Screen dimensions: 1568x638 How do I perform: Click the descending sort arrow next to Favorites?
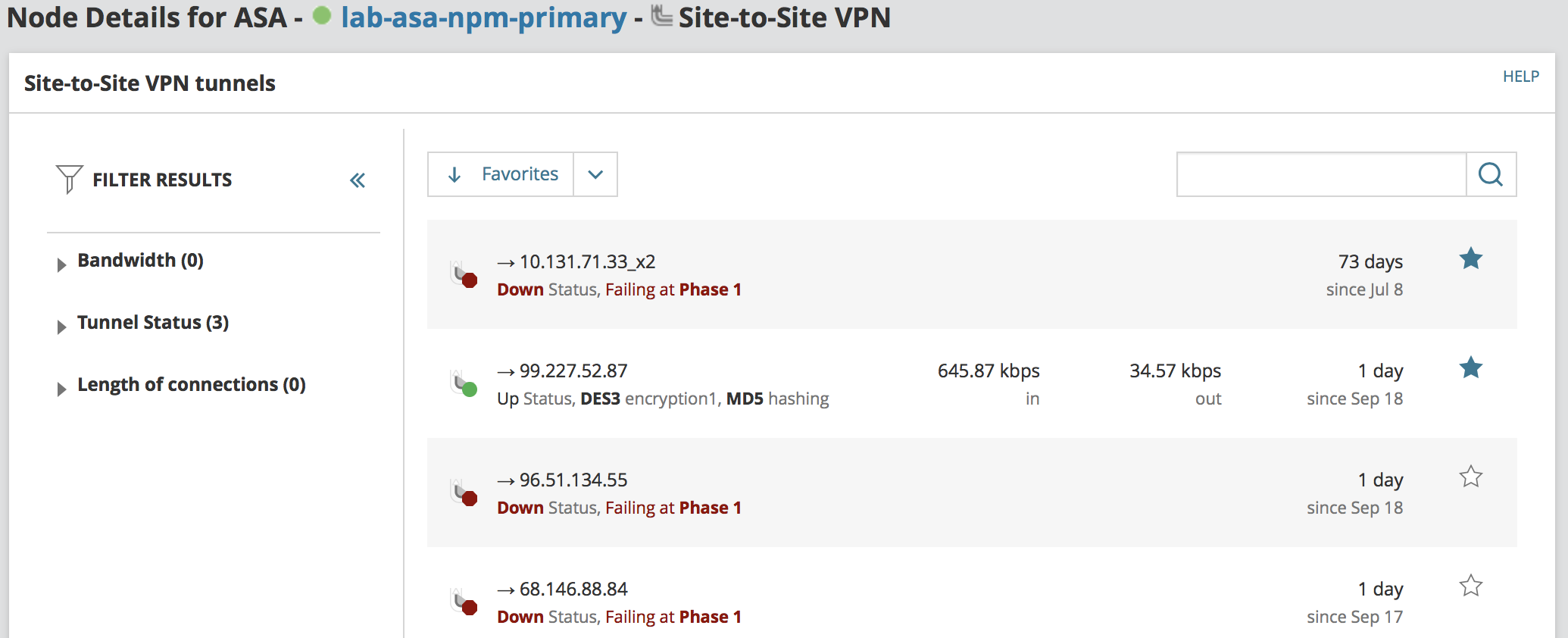coord(454,174)
